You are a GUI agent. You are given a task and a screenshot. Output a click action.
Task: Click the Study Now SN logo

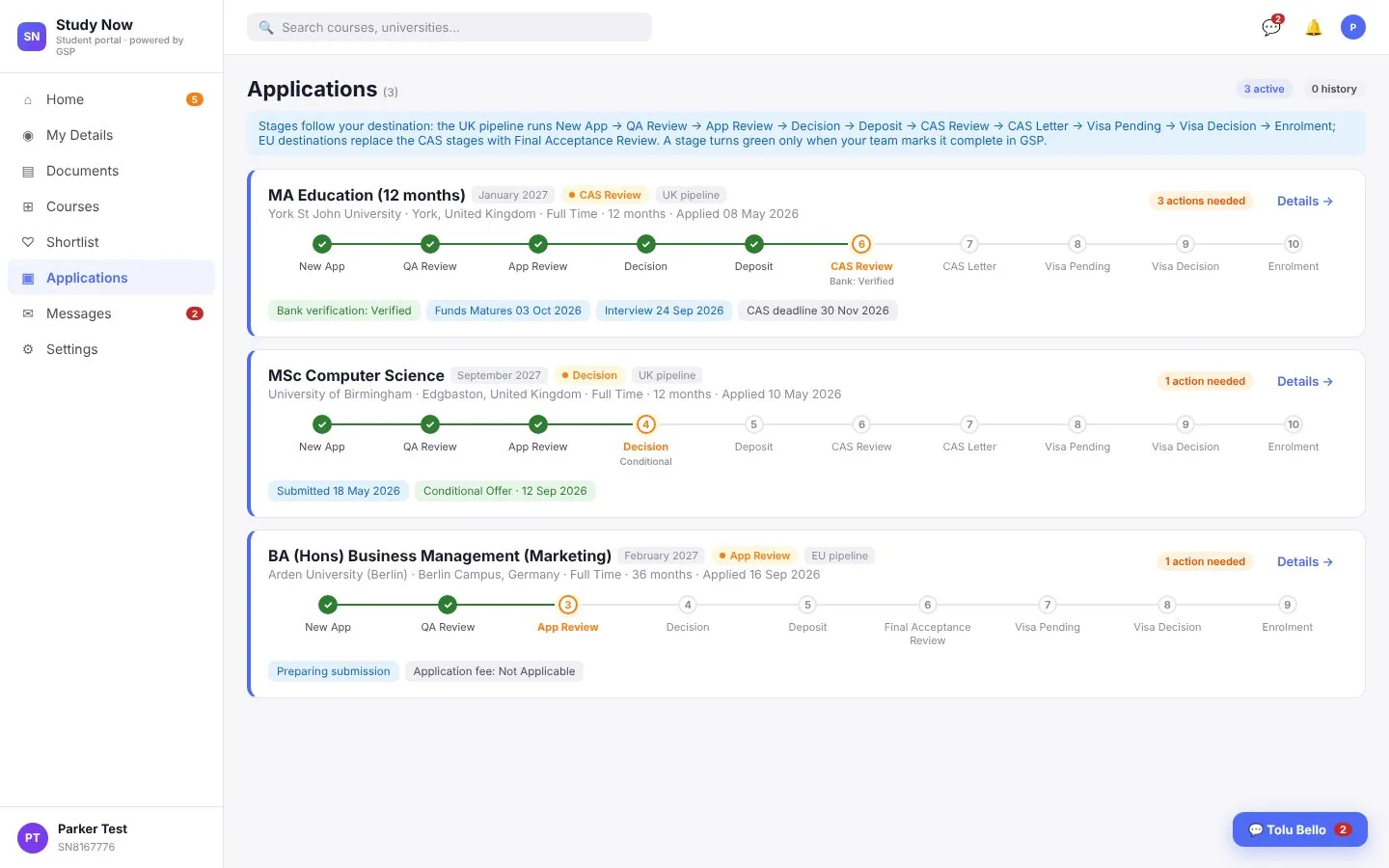(x=32, y=37)
